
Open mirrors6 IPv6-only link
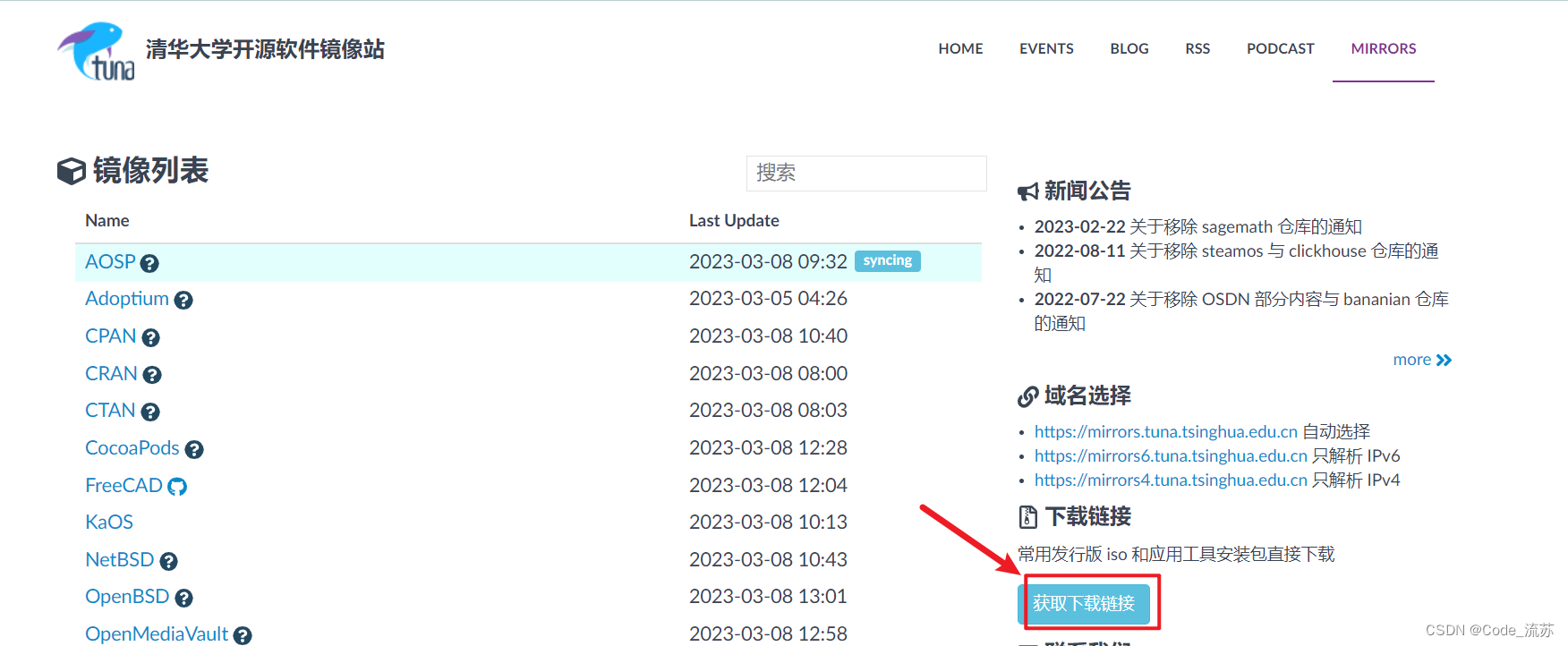click(1171, 455)
